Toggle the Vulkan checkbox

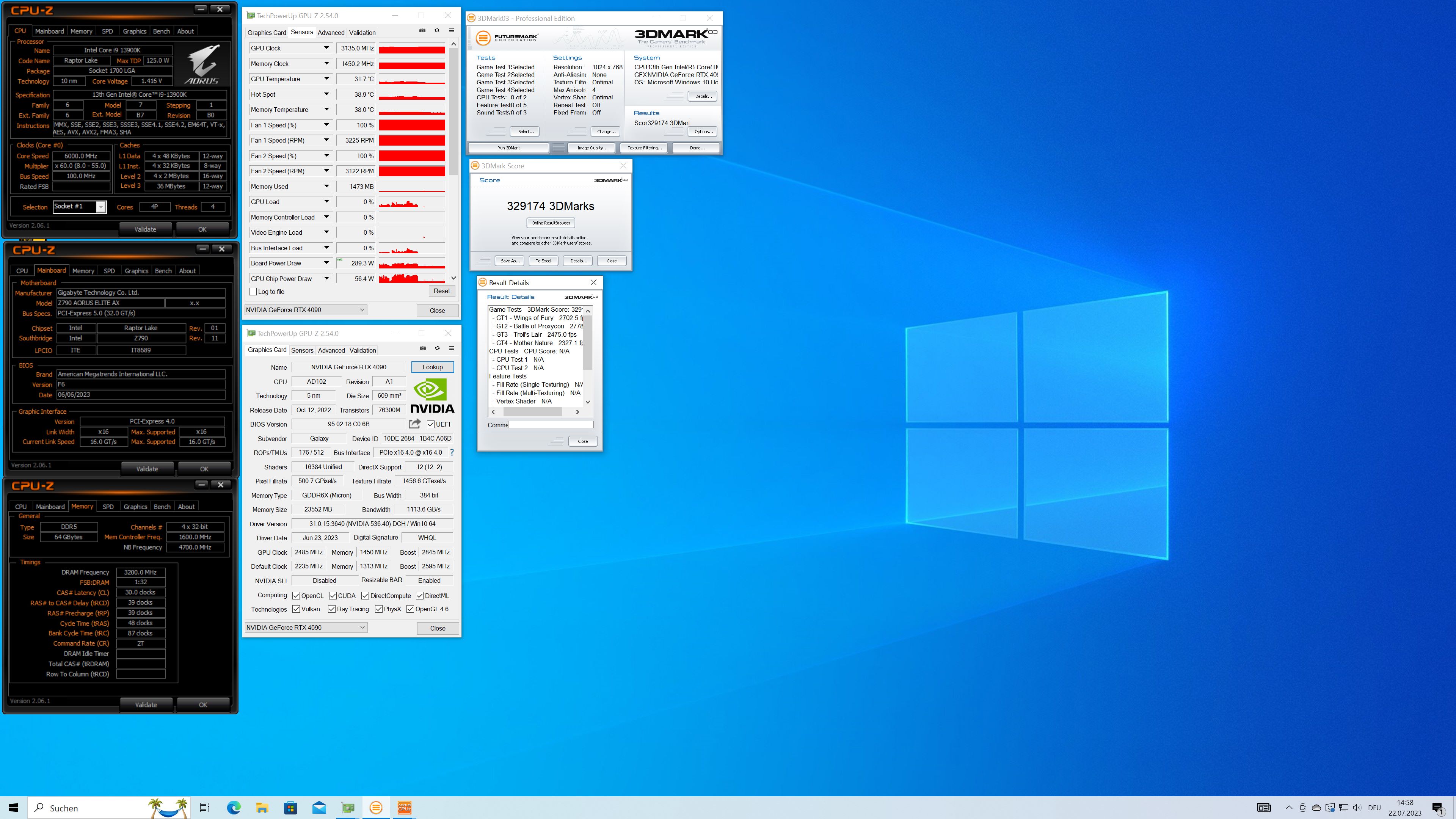(296, 609)
